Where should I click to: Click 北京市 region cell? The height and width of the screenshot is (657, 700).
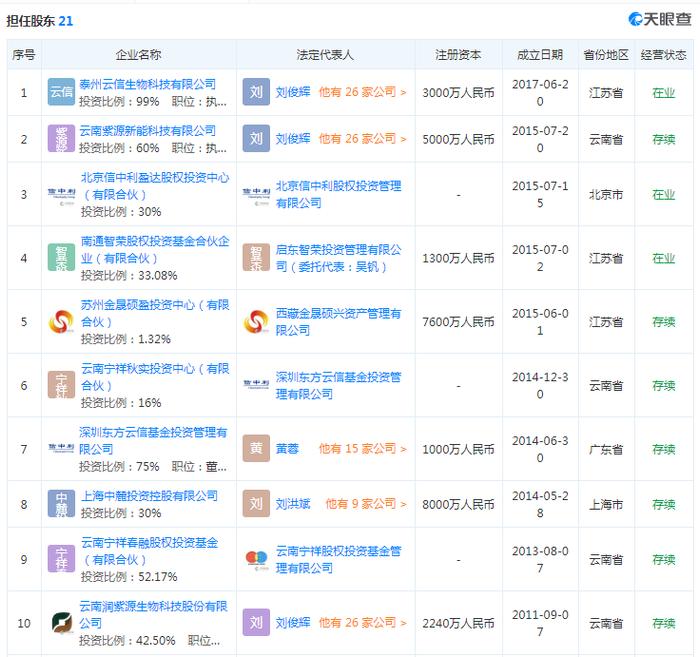(606, 195)
